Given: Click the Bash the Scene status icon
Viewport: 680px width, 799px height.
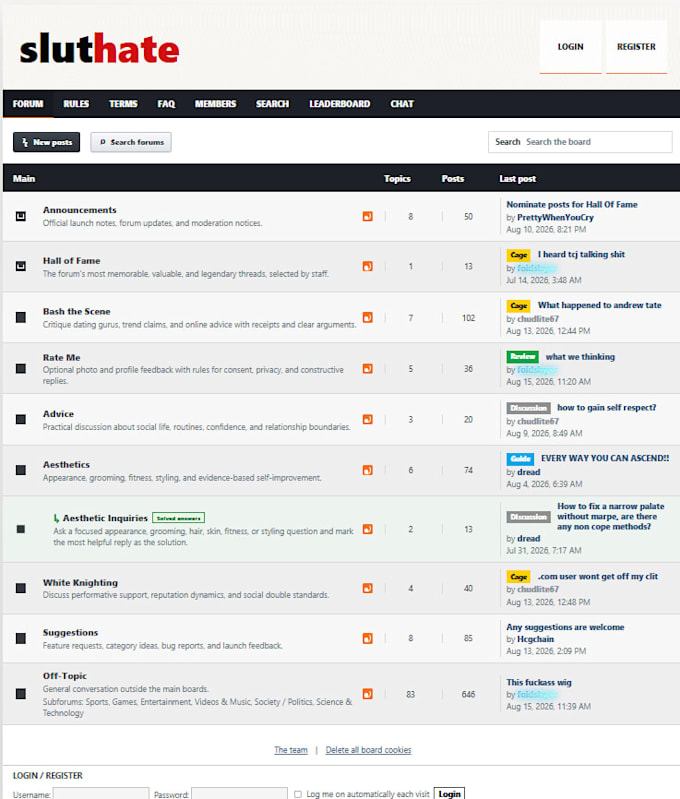Looking at the screenshot, I should pyautogui.click(x=21, y=317).
